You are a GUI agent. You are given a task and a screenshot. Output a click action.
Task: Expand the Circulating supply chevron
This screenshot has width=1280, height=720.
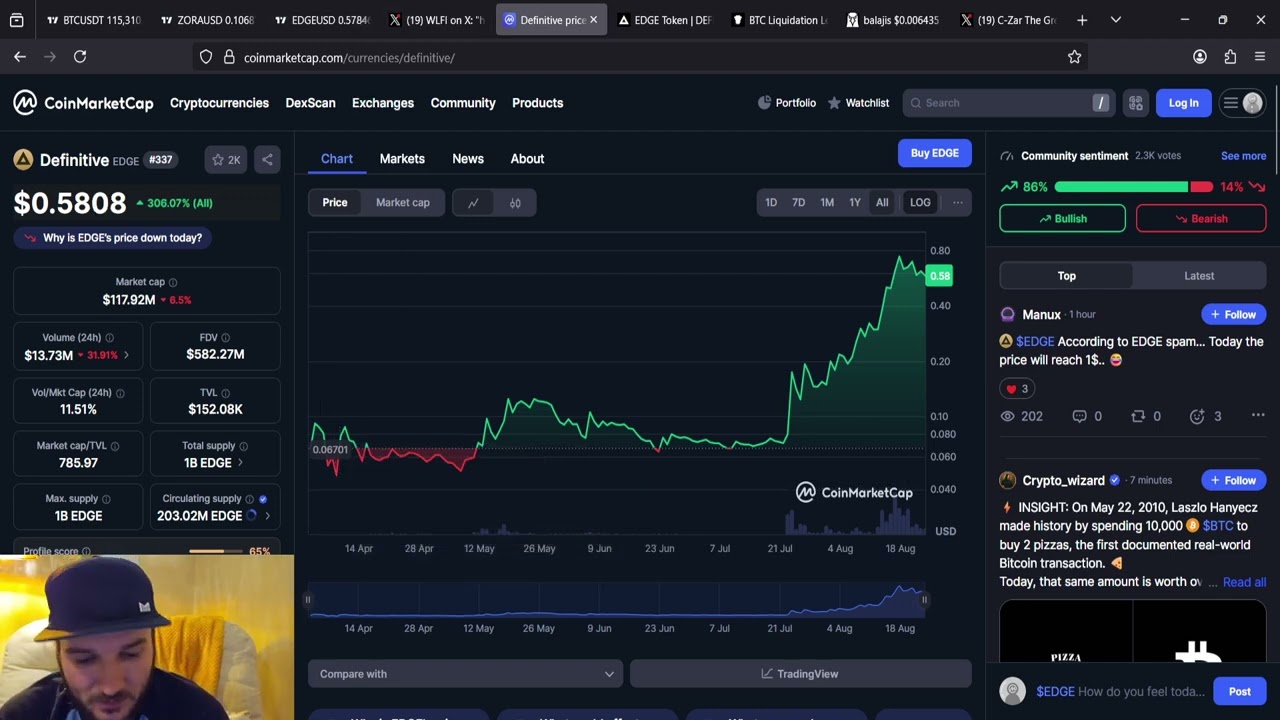pos(267,516)
